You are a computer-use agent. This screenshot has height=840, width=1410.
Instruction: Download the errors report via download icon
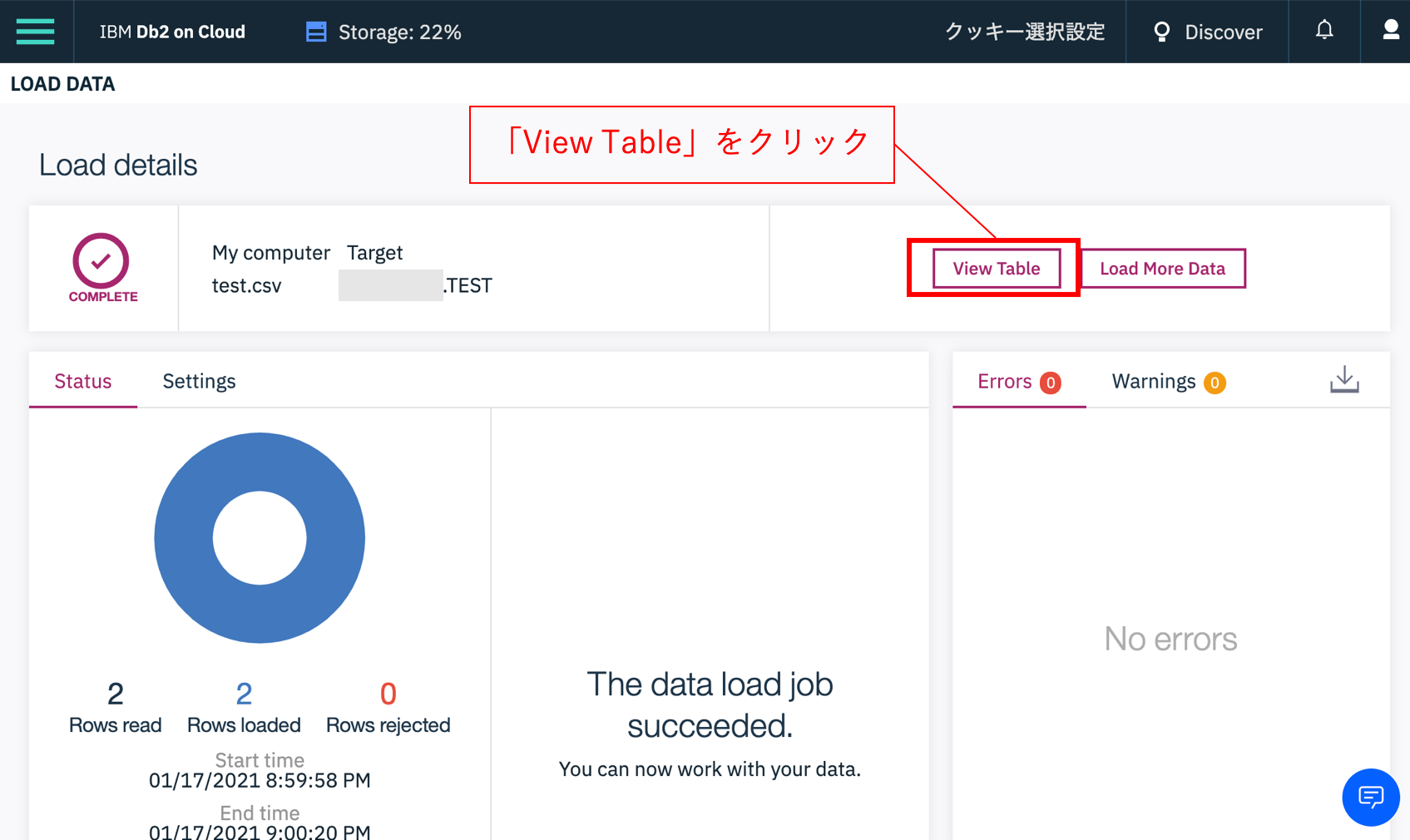tap(1344, 379)
